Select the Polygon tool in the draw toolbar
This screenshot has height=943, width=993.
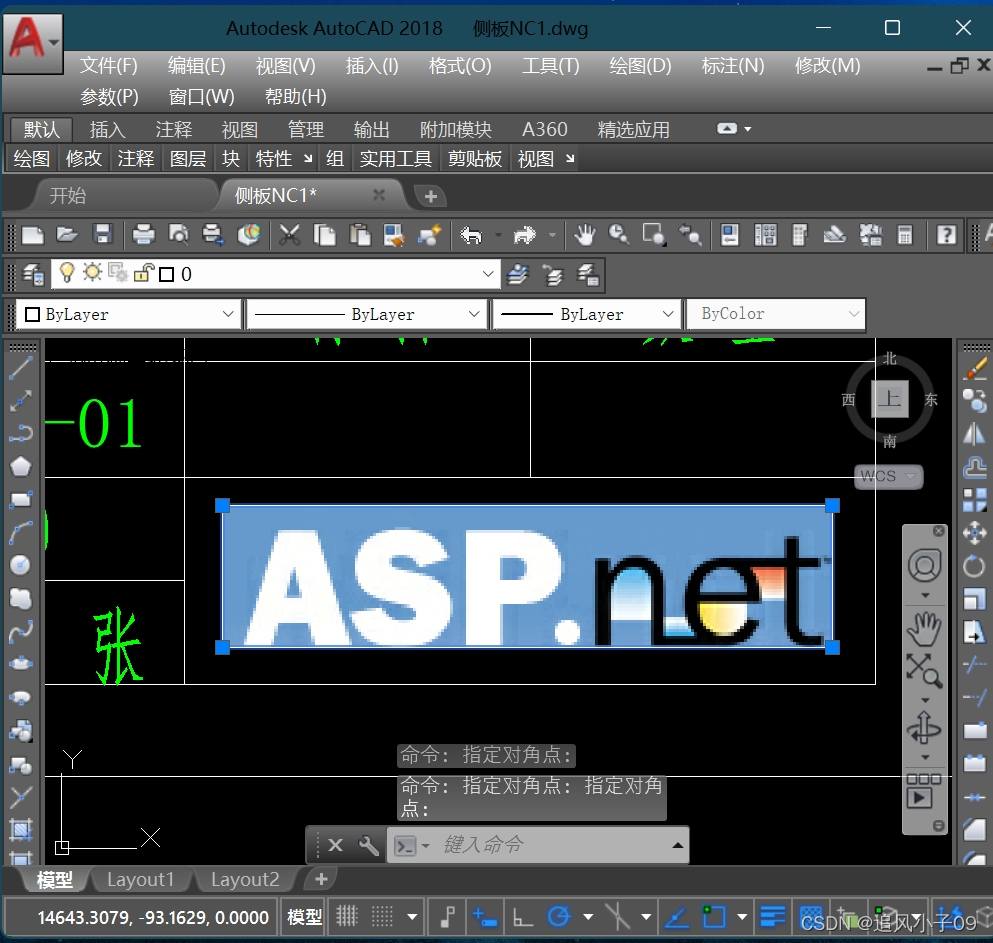click(20, 467)
